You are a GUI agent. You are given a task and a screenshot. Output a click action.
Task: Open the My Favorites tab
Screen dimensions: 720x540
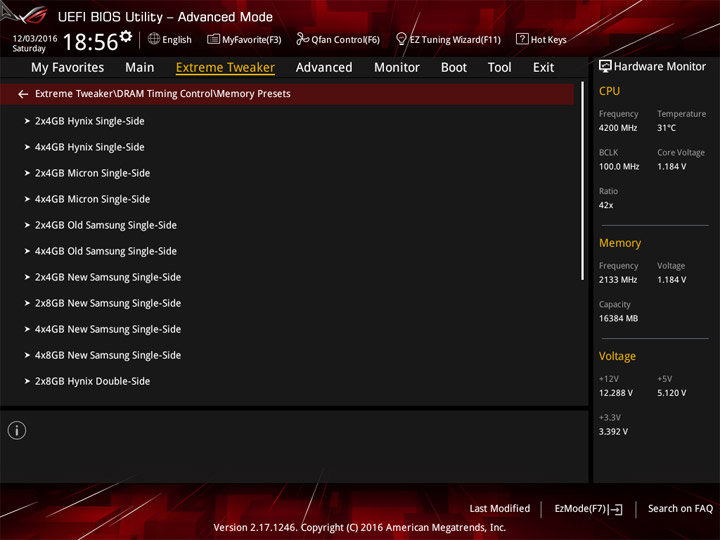click(68, 68)
